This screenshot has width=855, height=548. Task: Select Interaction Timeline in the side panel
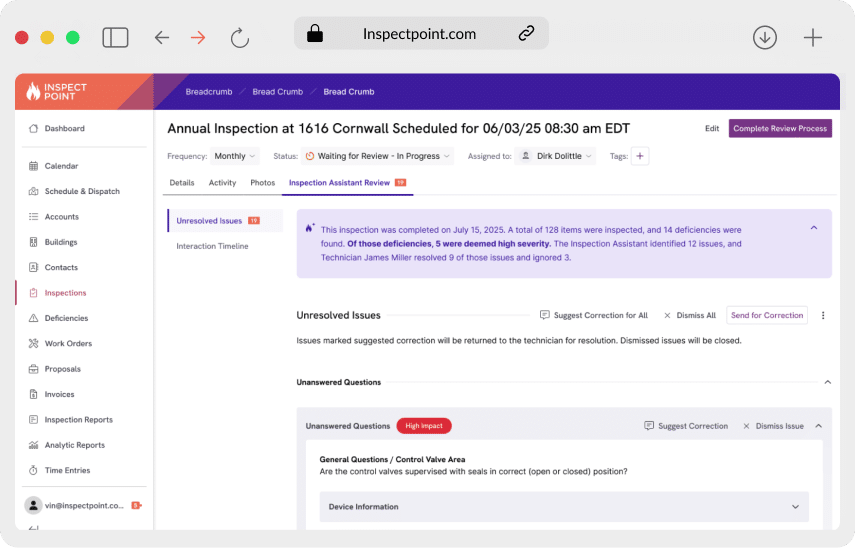point(212,246)
